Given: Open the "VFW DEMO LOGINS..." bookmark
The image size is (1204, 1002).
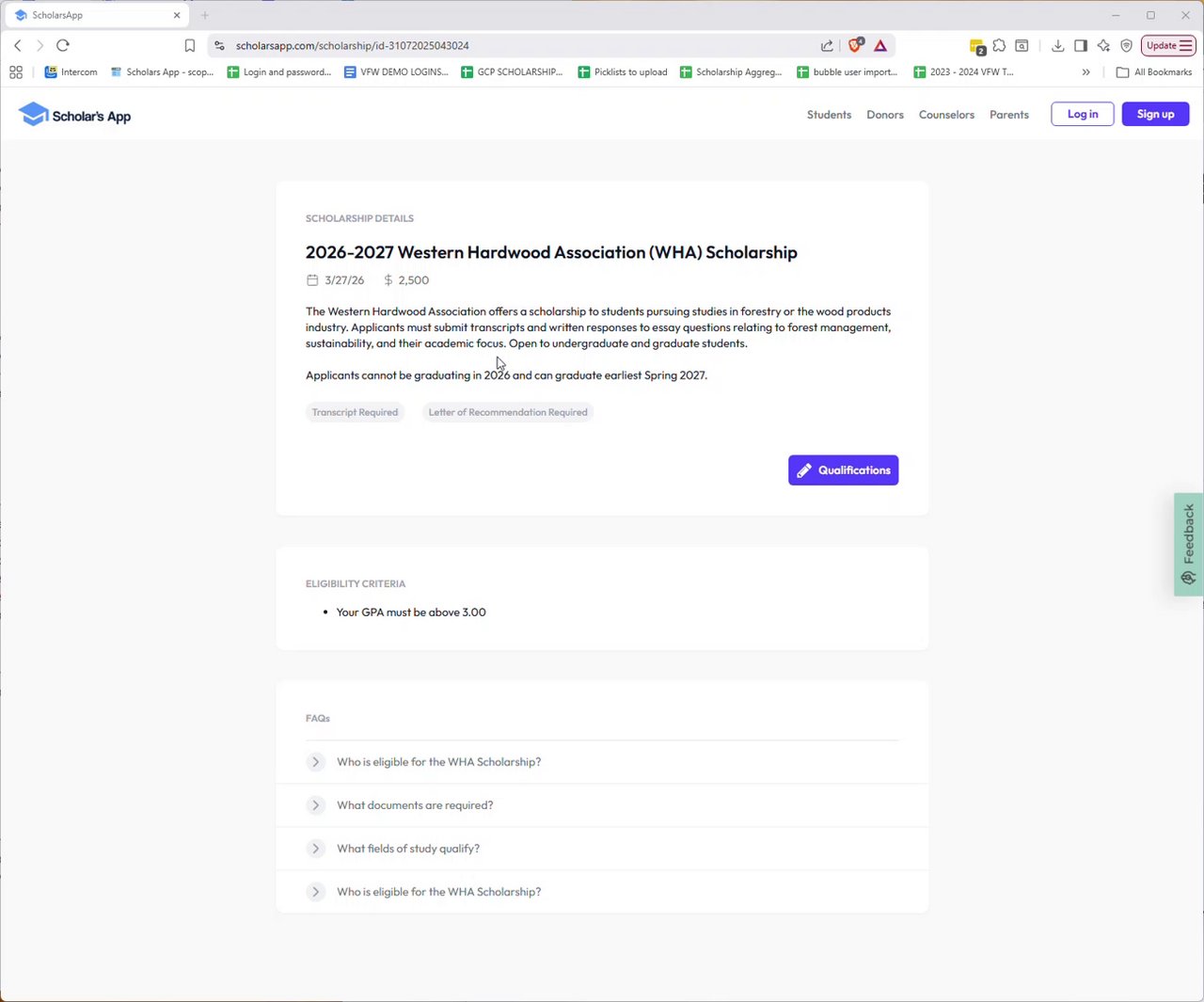Looking at the screenshot, I should (396, 72).
